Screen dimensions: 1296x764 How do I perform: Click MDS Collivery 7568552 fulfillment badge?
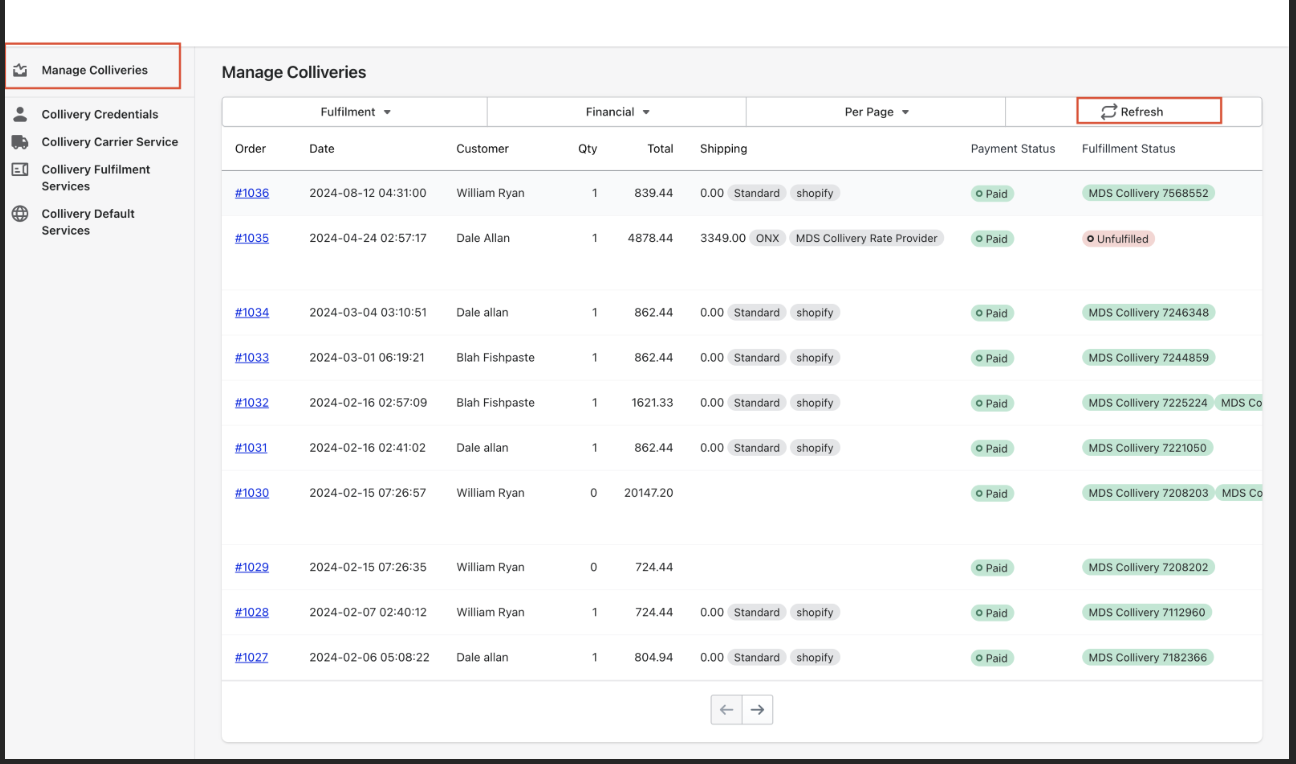(x=1148, y=193)
